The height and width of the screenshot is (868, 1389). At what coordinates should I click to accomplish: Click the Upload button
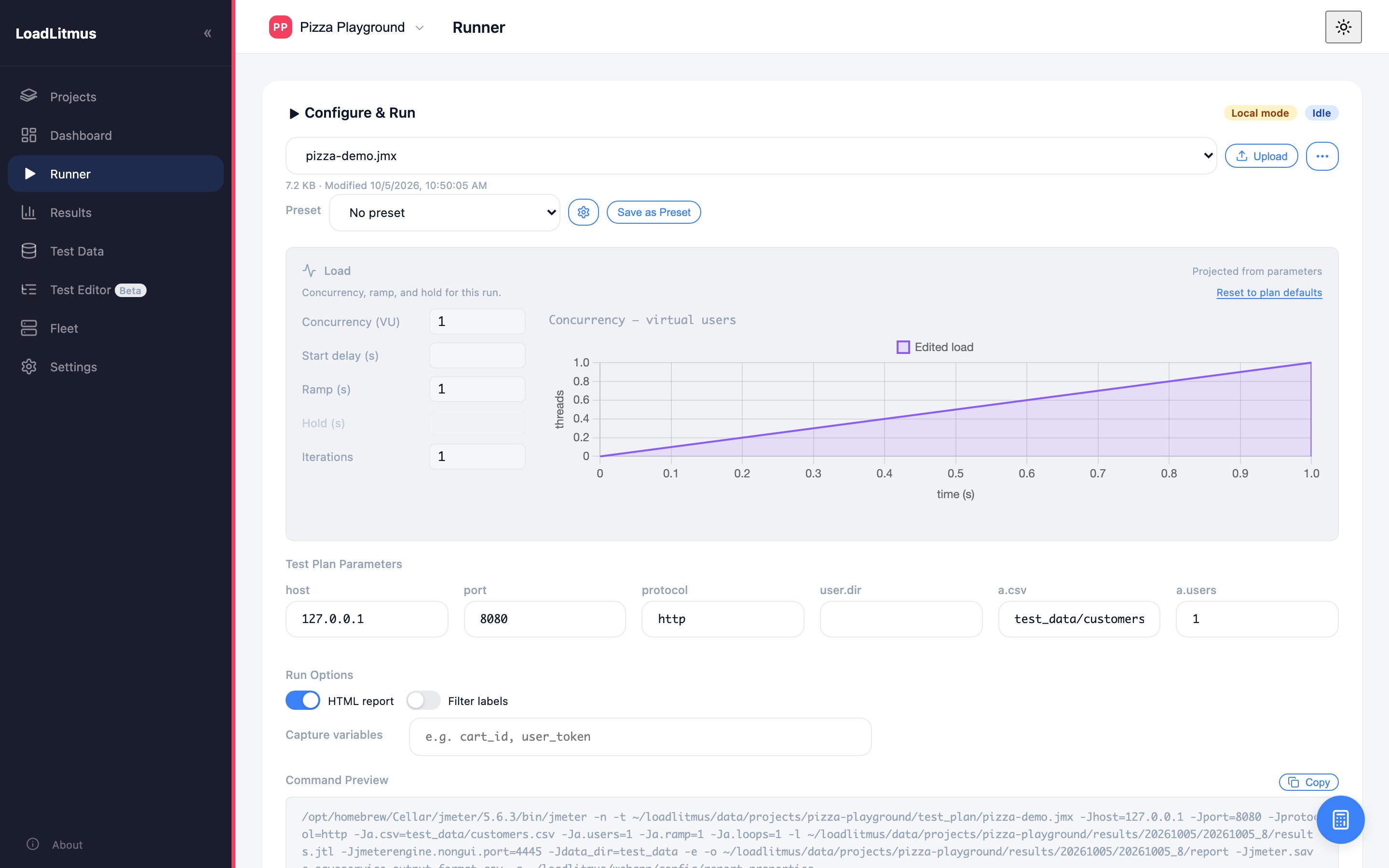pos(1261,156)
